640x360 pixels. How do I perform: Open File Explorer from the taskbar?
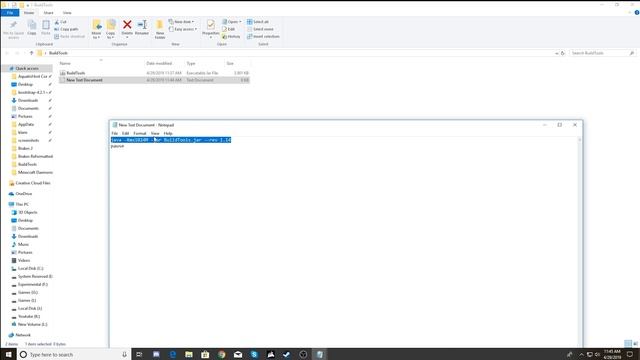point(189,354)
